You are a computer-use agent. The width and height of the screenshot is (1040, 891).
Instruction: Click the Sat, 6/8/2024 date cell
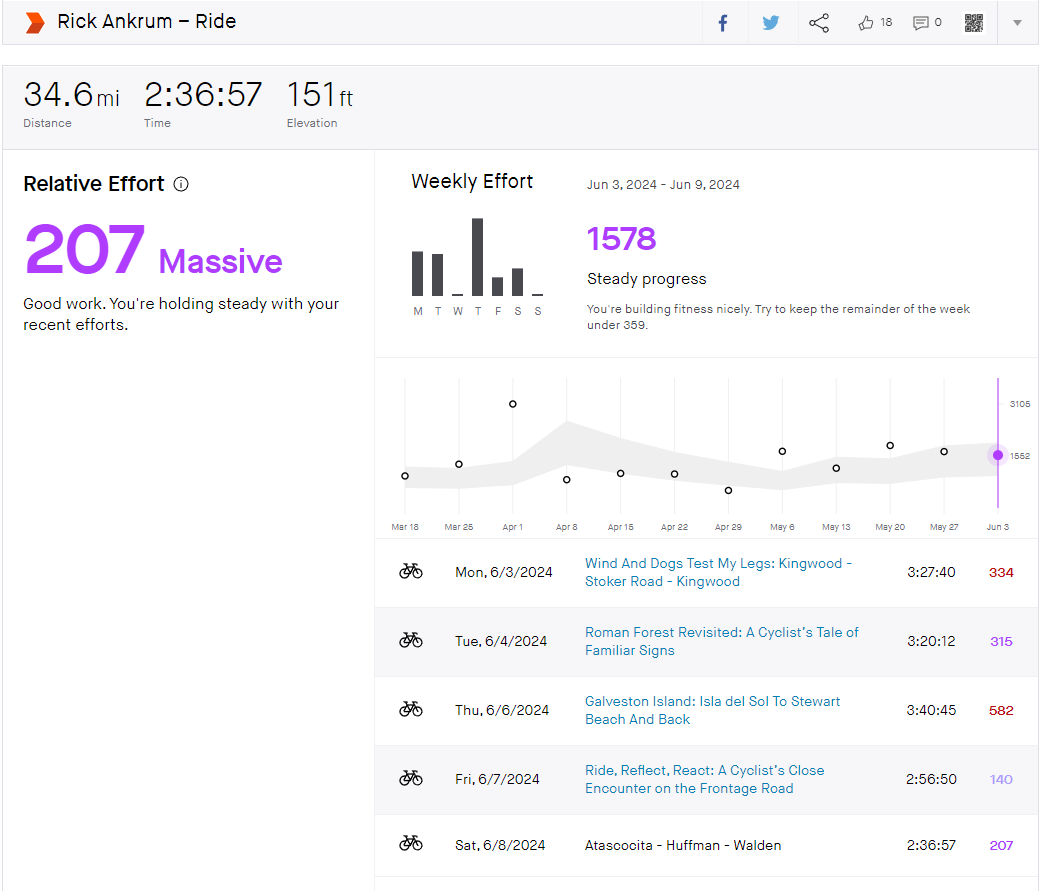500,845
